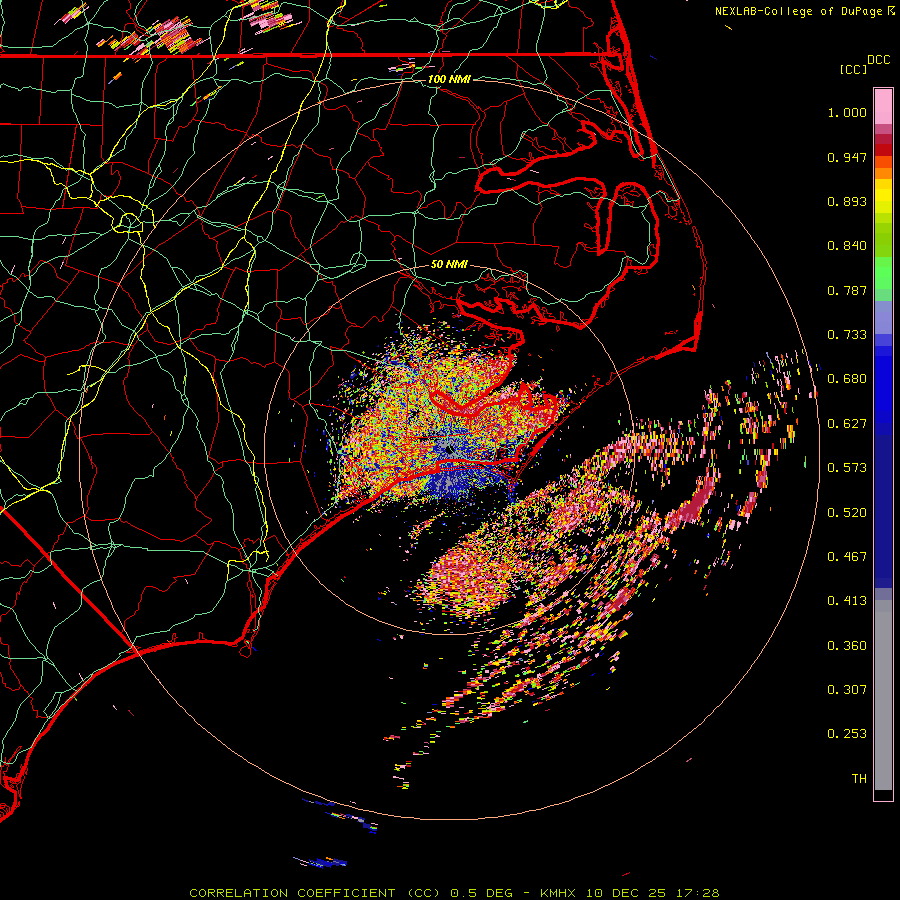Select the 1.000 scale value
The height and width of the screenshot is (900, 900).
(x=847, y=112)
